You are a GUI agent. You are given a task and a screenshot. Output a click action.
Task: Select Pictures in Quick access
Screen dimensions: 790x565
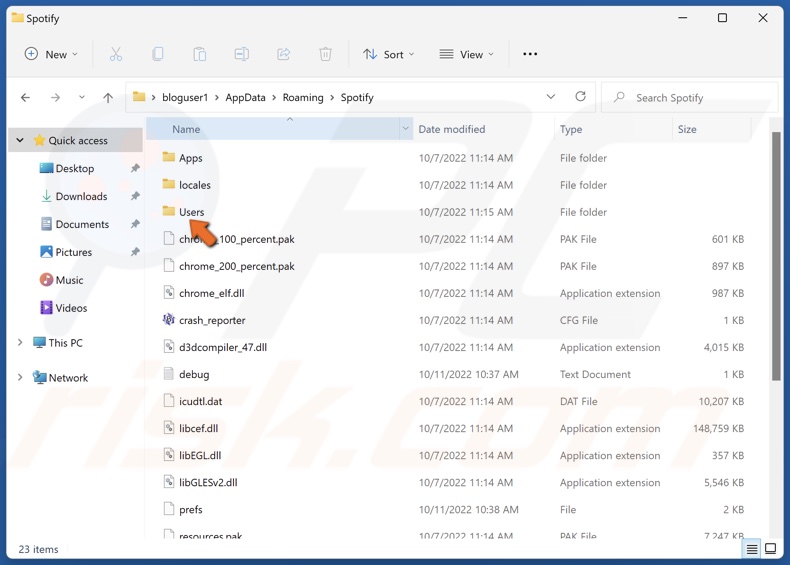74,252
